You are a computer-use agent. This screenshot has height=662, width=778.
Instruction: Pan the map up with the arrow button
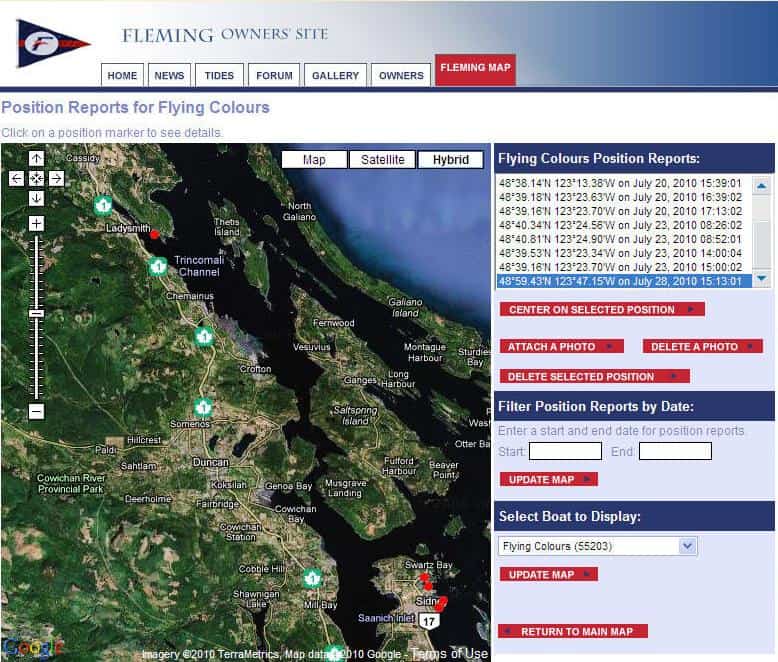coord(36,158)
